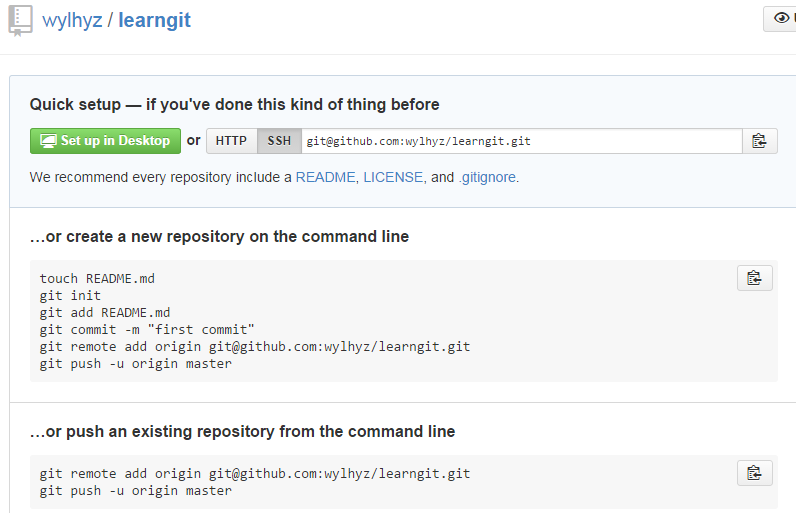The height and width of the screenshot is (513, 796).
Task: Select the HTTP protocol option
Action: 231,141
